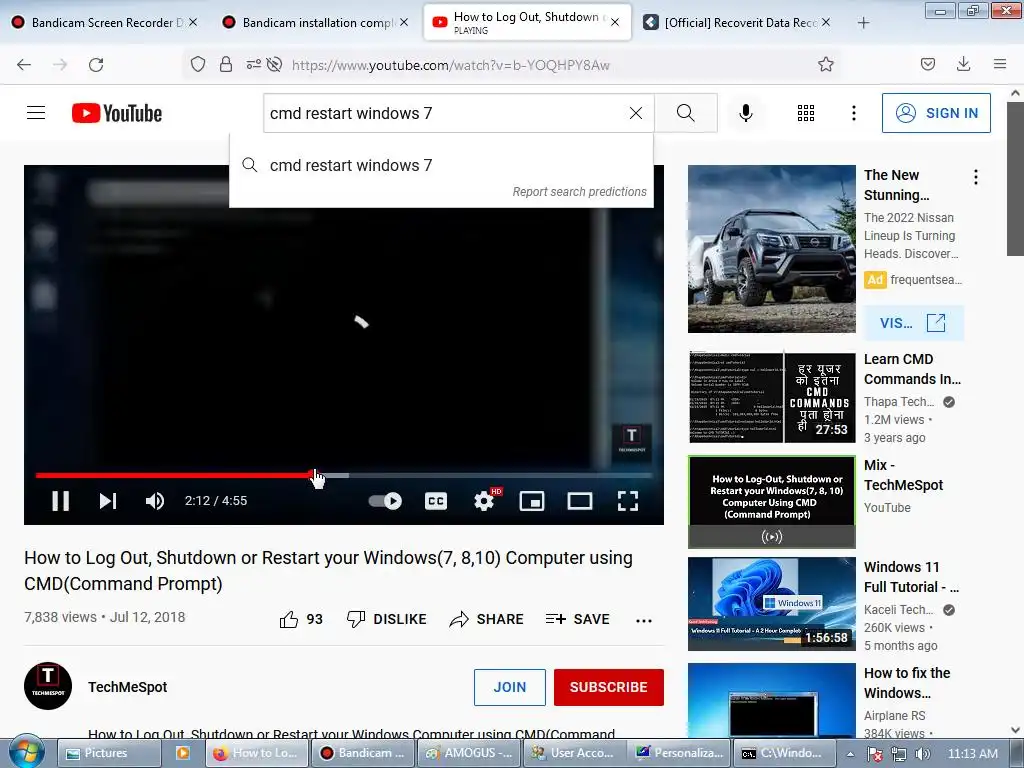Image resolution: width=1024 pixels, height=768 pixels.
Task: Open the Windows Start menu
Action: click(27, 752)
